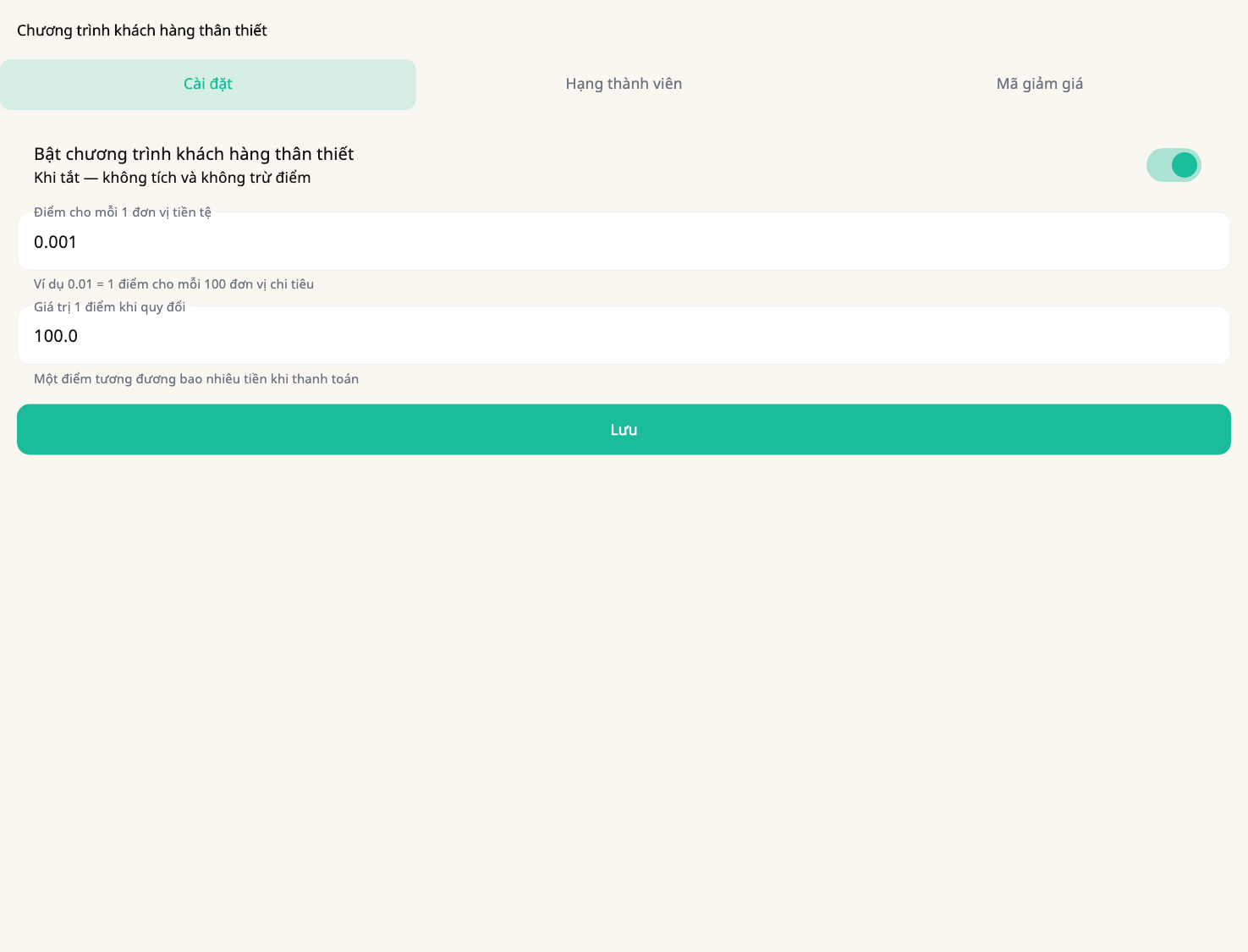Click the label Bật chương trình khách hàng thân thiết
Viewport: 1248px width, 952px height.
[x=194, y=154]
